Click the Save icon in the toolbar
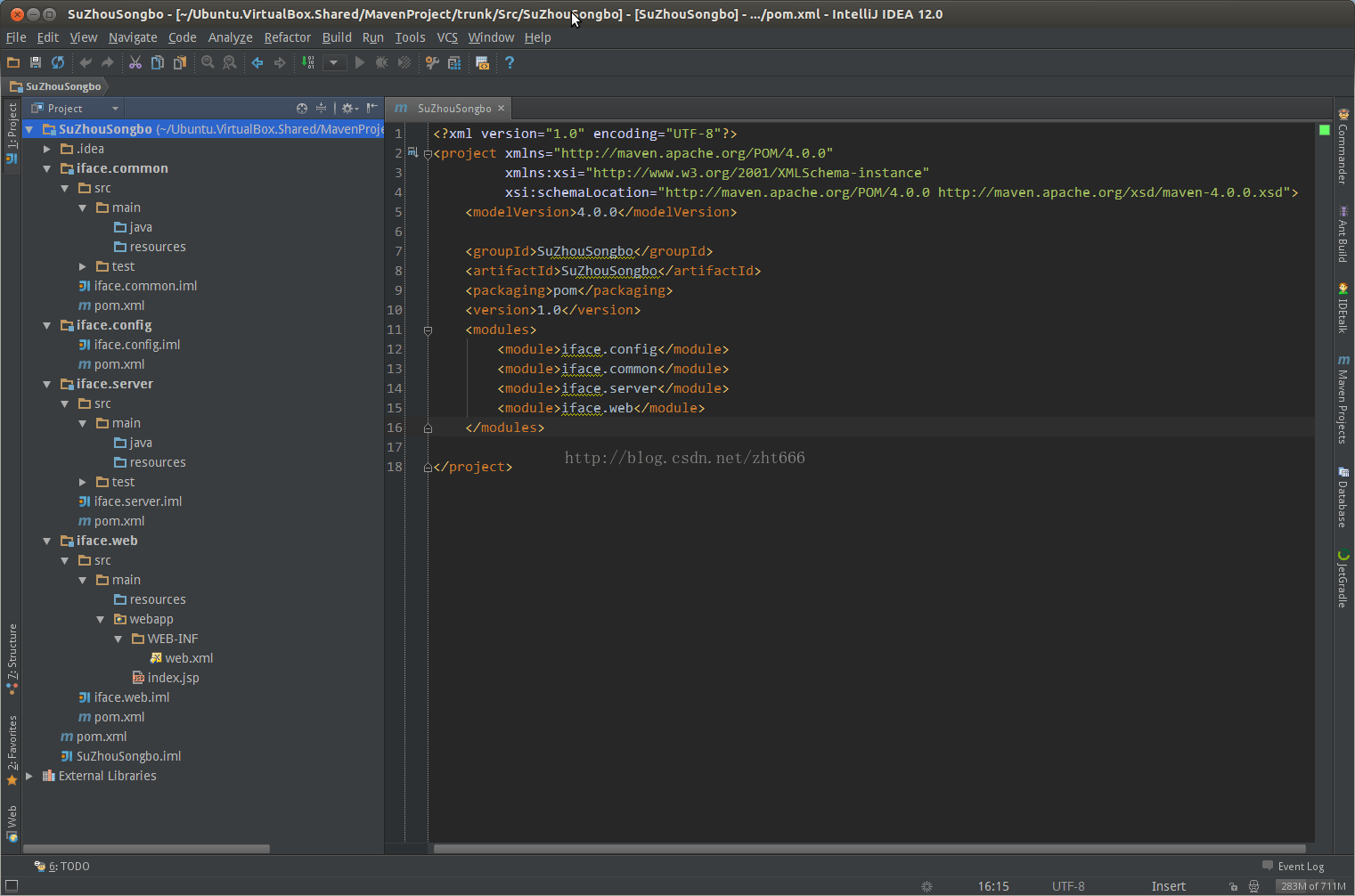1355x896 pixels. click(35, 62)
